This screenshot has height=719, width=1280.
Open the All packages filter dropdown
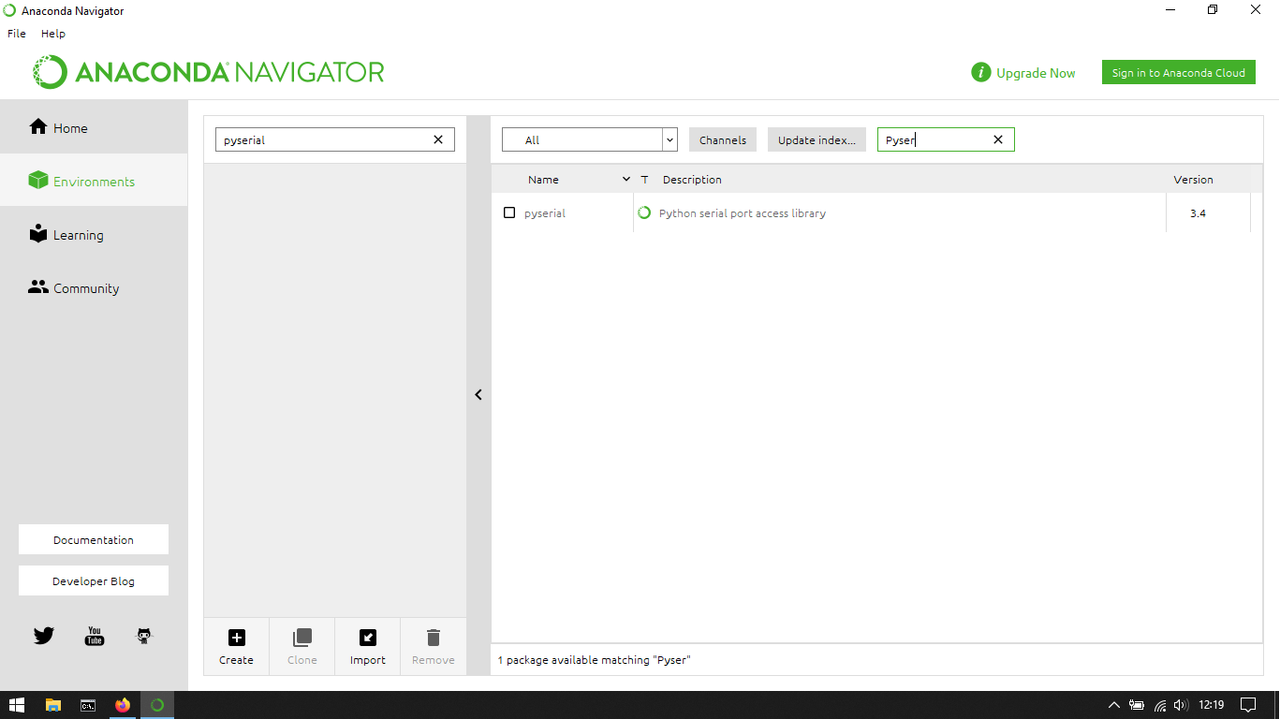tap(590, 140)
